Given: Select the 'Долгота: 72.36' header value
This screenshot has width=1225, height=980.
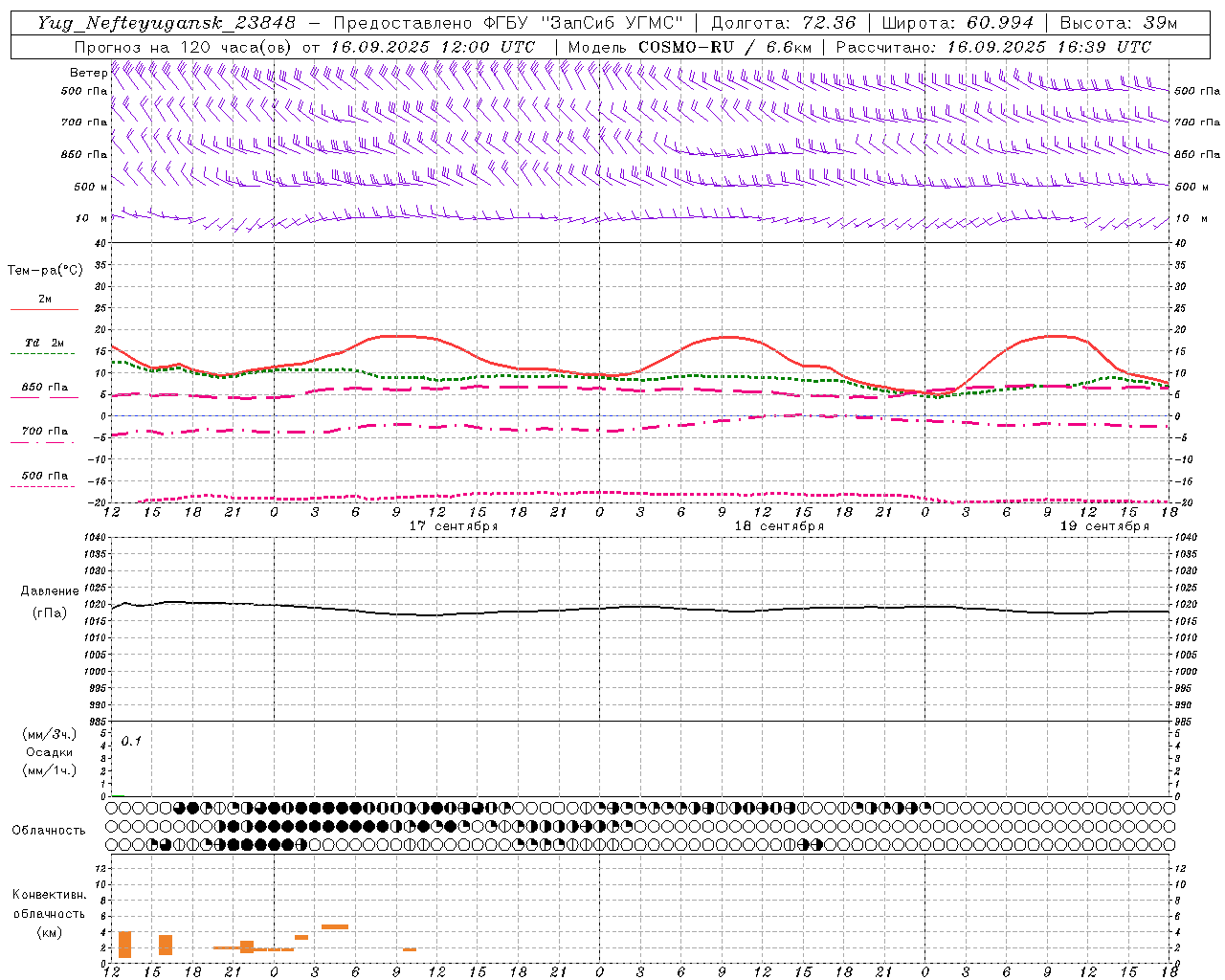Looking at the screenshot, I should [783, 23].
